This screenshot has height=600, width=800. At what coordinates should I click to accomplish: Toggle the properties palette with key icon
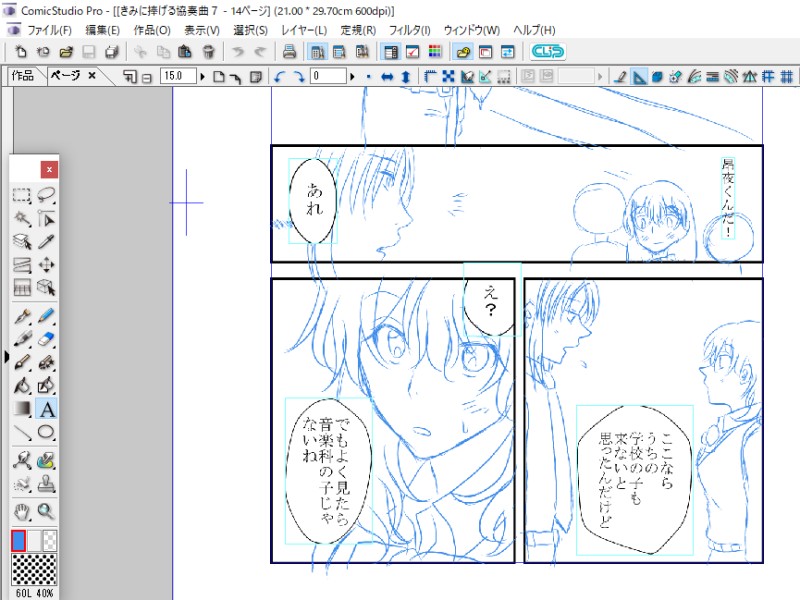pos(463,52)
